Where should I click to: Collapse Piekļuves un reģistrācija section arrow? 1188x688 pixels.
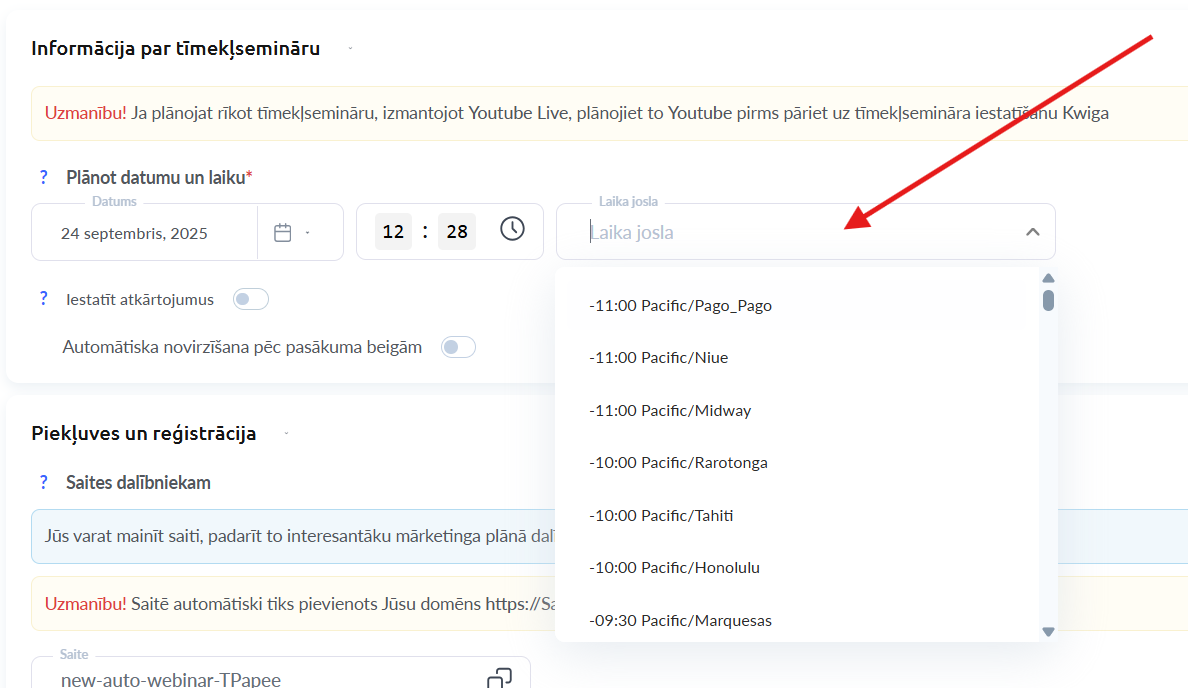286,433
